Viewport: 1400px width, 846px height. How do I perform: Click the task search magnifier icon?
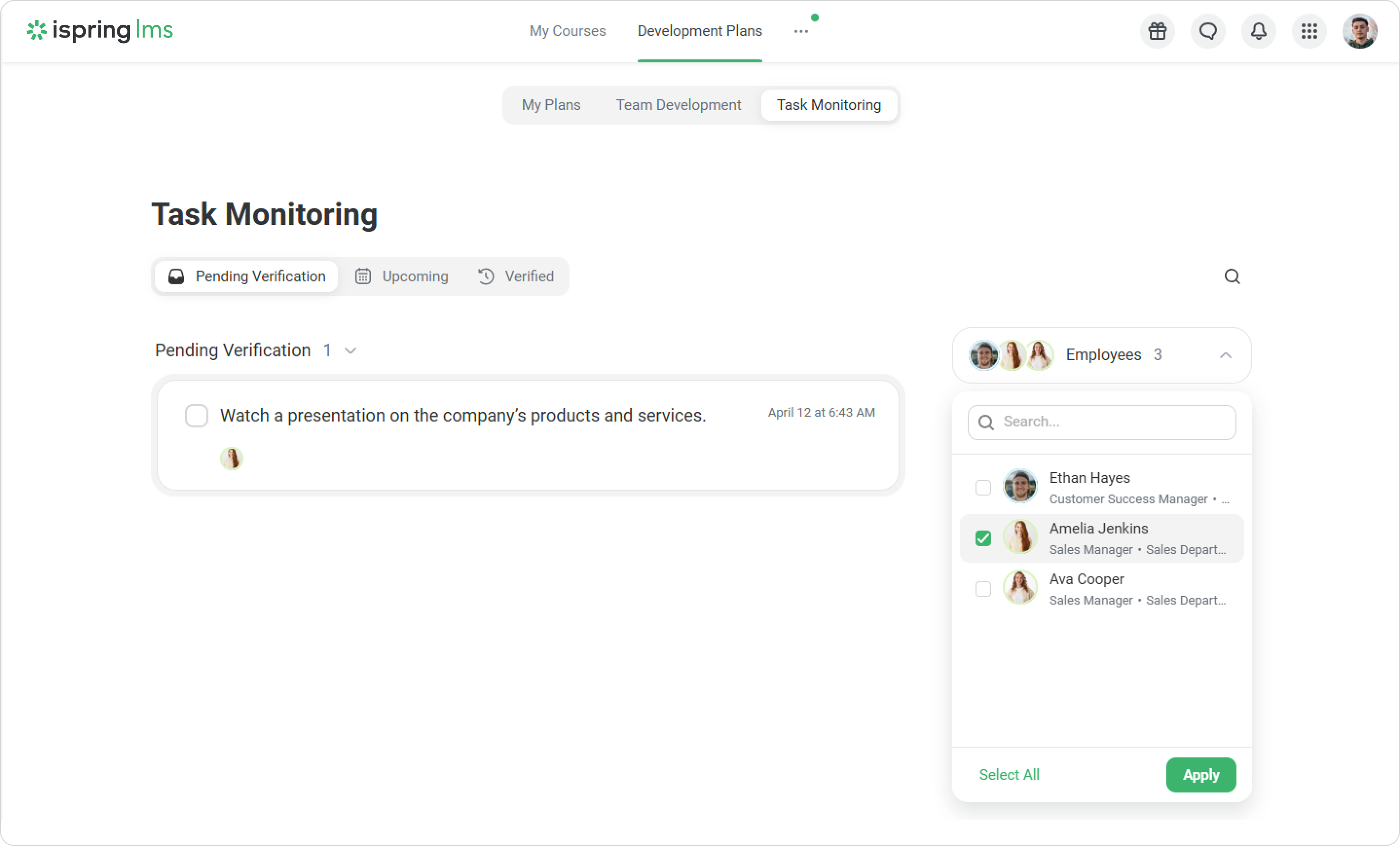click(x=1231, y=276)
